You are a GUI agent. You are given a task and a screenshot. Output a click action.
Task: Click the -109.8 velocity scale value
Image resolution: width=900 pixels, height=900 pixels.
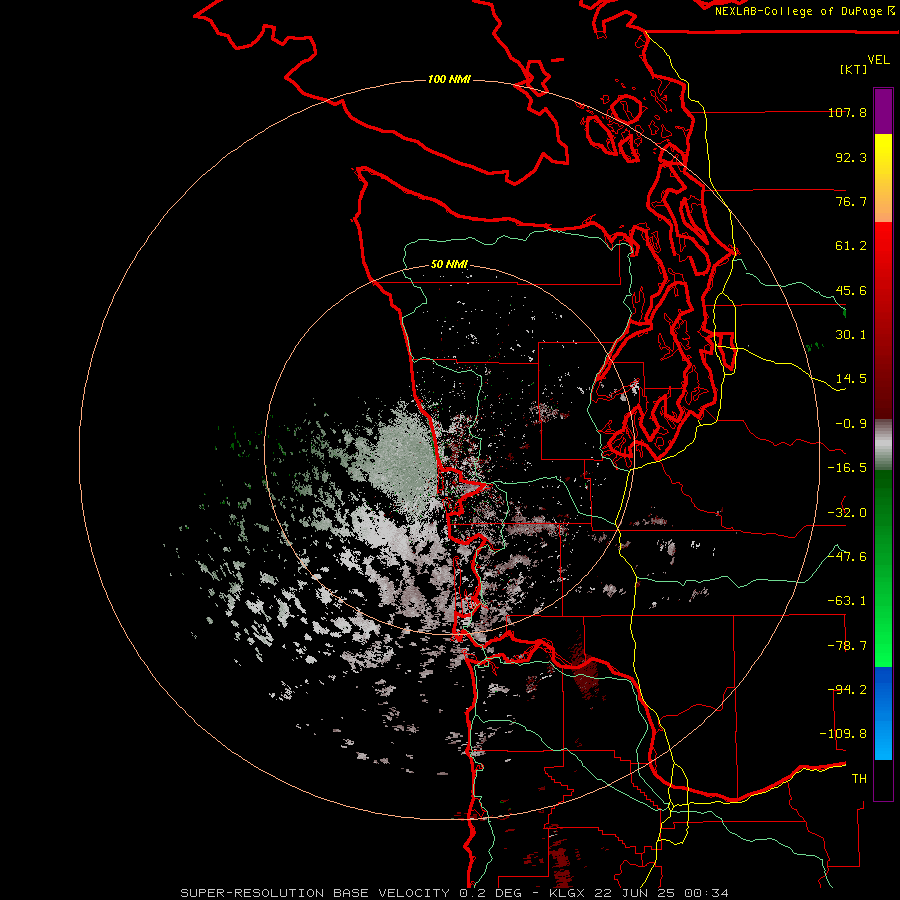[843, 734]
